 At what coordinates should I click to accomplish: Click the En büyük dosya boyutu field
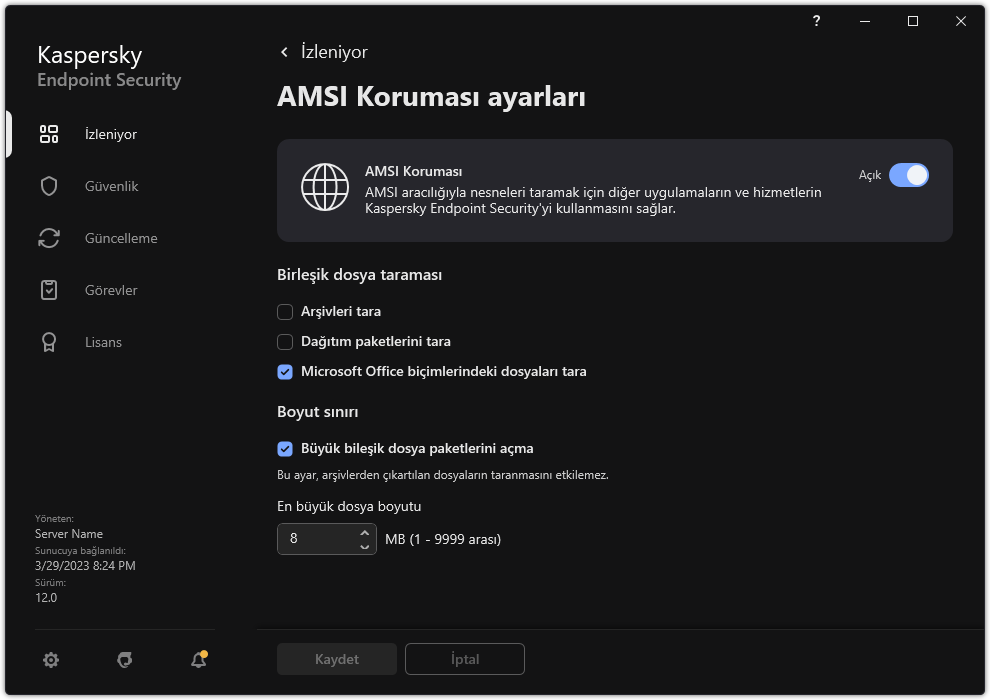(315, 539)
